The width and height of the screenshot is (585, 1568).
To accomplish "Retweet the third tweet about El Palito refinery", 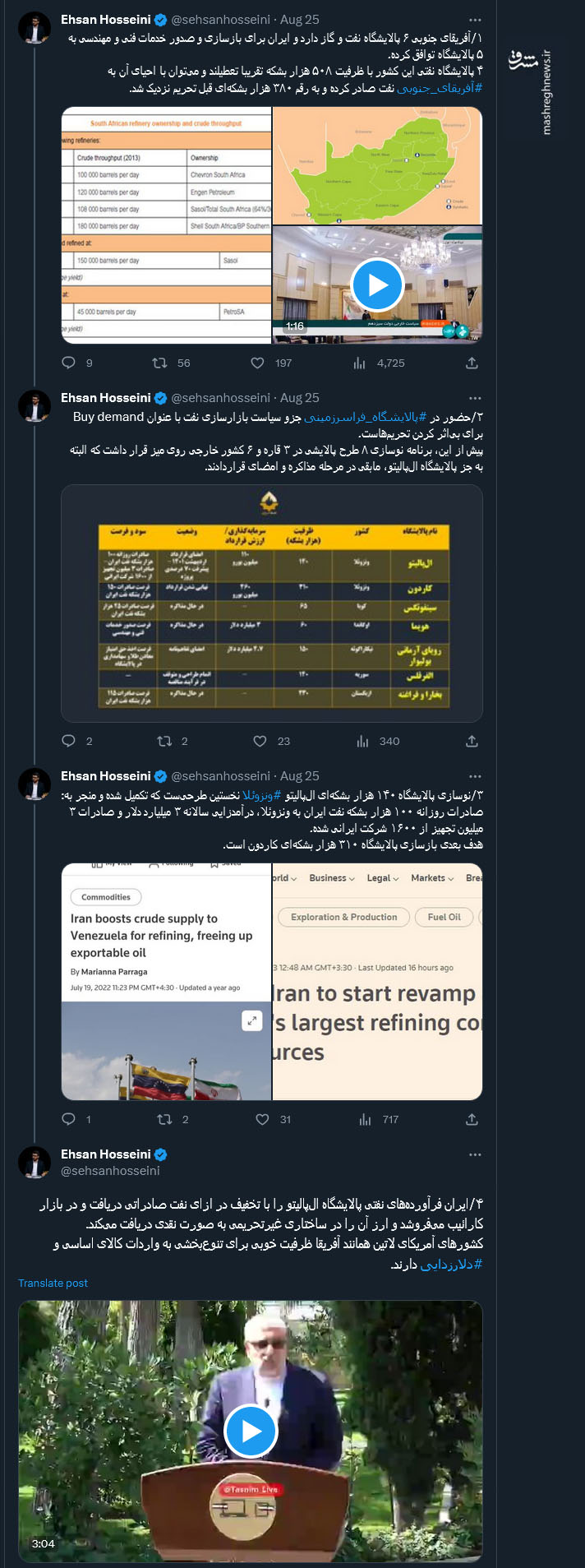I will [164, 1119].
